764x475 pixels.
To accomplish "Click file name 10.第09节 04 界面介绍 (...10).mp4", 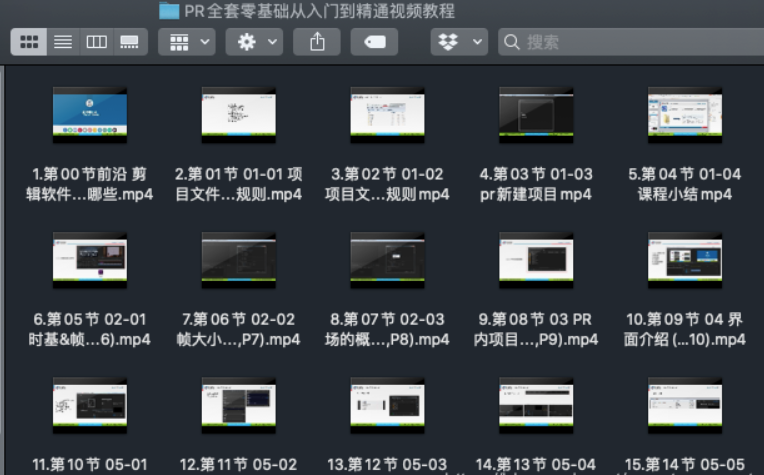I will coord(685,329).
